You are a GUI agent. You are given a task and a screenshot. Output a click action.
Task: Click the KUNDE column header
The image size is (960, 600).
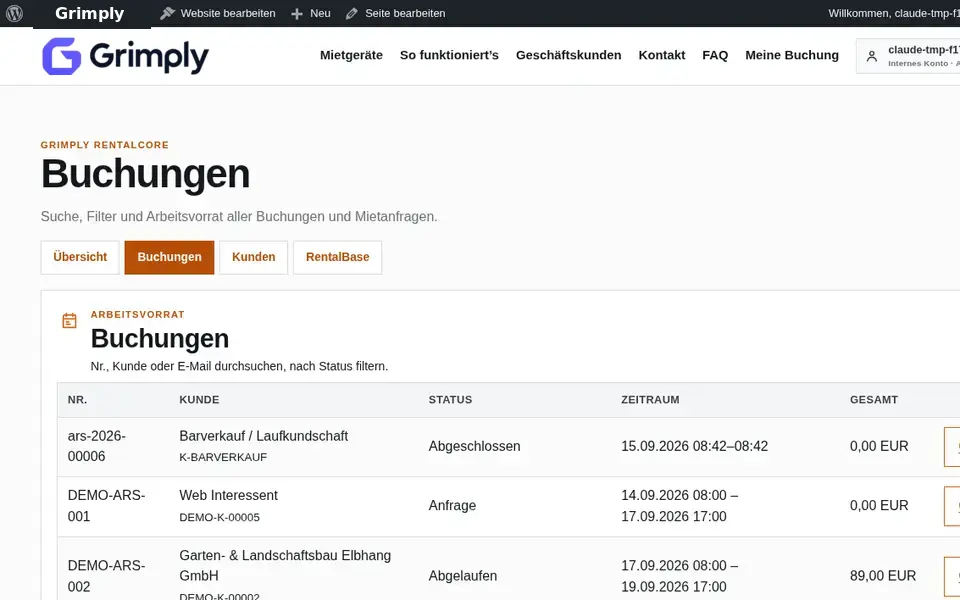[x=199, y=400]
